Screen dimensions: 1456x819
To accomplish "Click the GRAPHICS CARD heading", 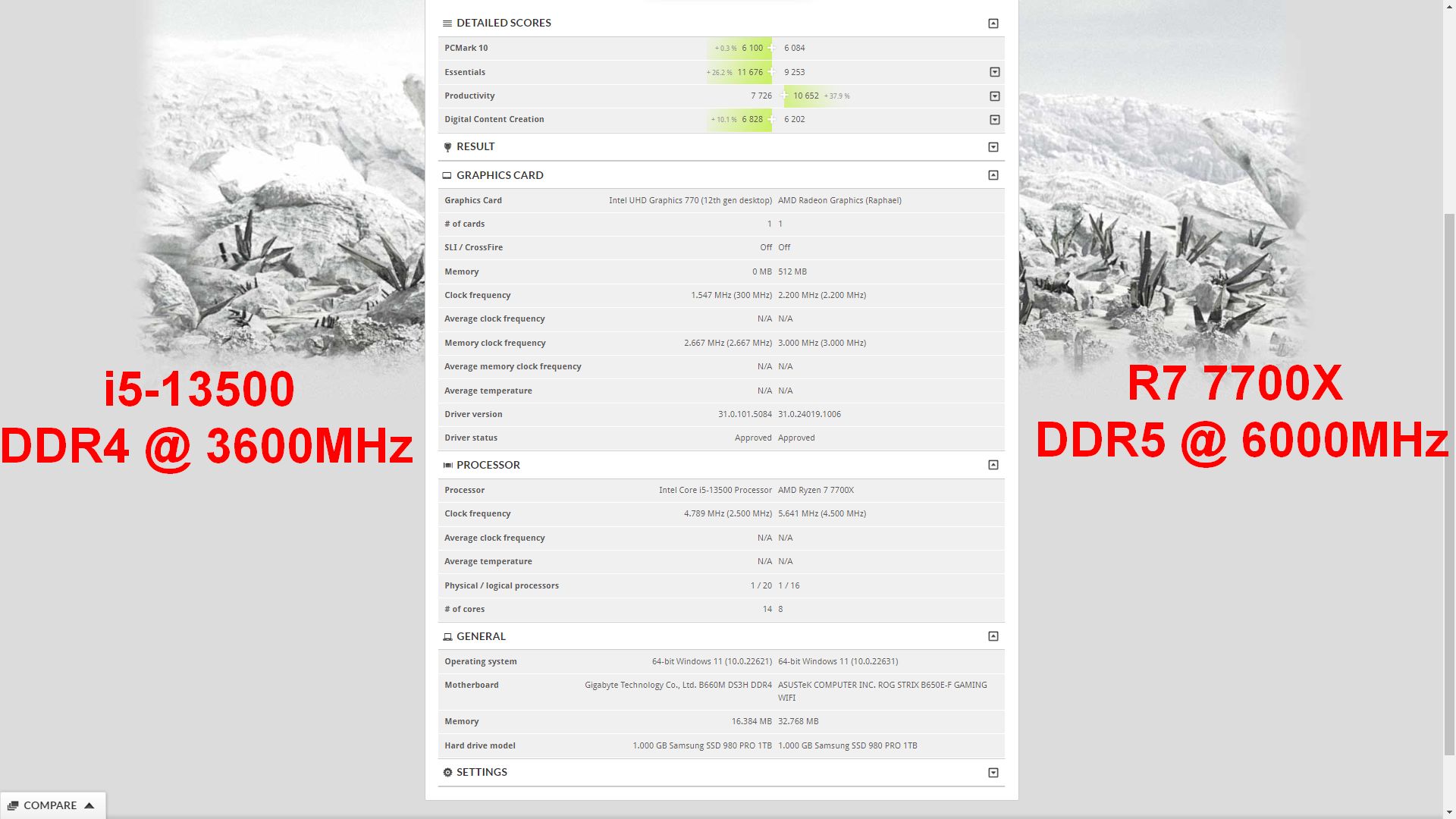I will pos(500,175).
